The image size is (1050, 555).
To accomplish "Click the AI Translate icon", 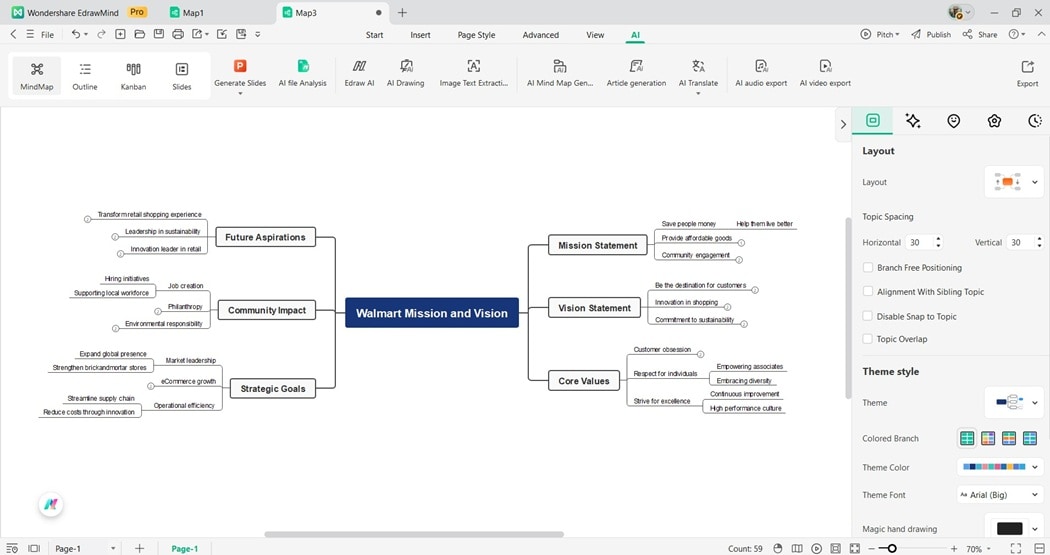I will click(698, 66).
